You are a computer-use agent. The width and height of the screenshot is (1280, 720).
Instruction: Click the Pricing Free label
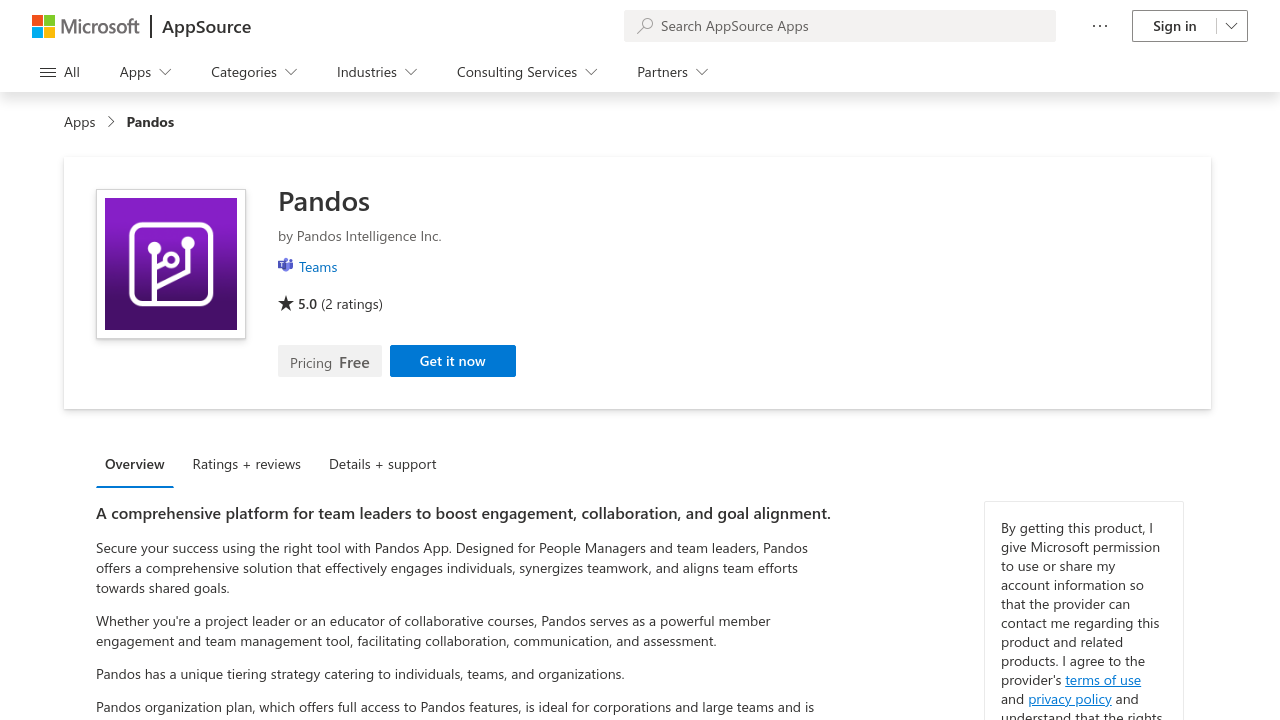pyautogui.click(x=330, y=362)
